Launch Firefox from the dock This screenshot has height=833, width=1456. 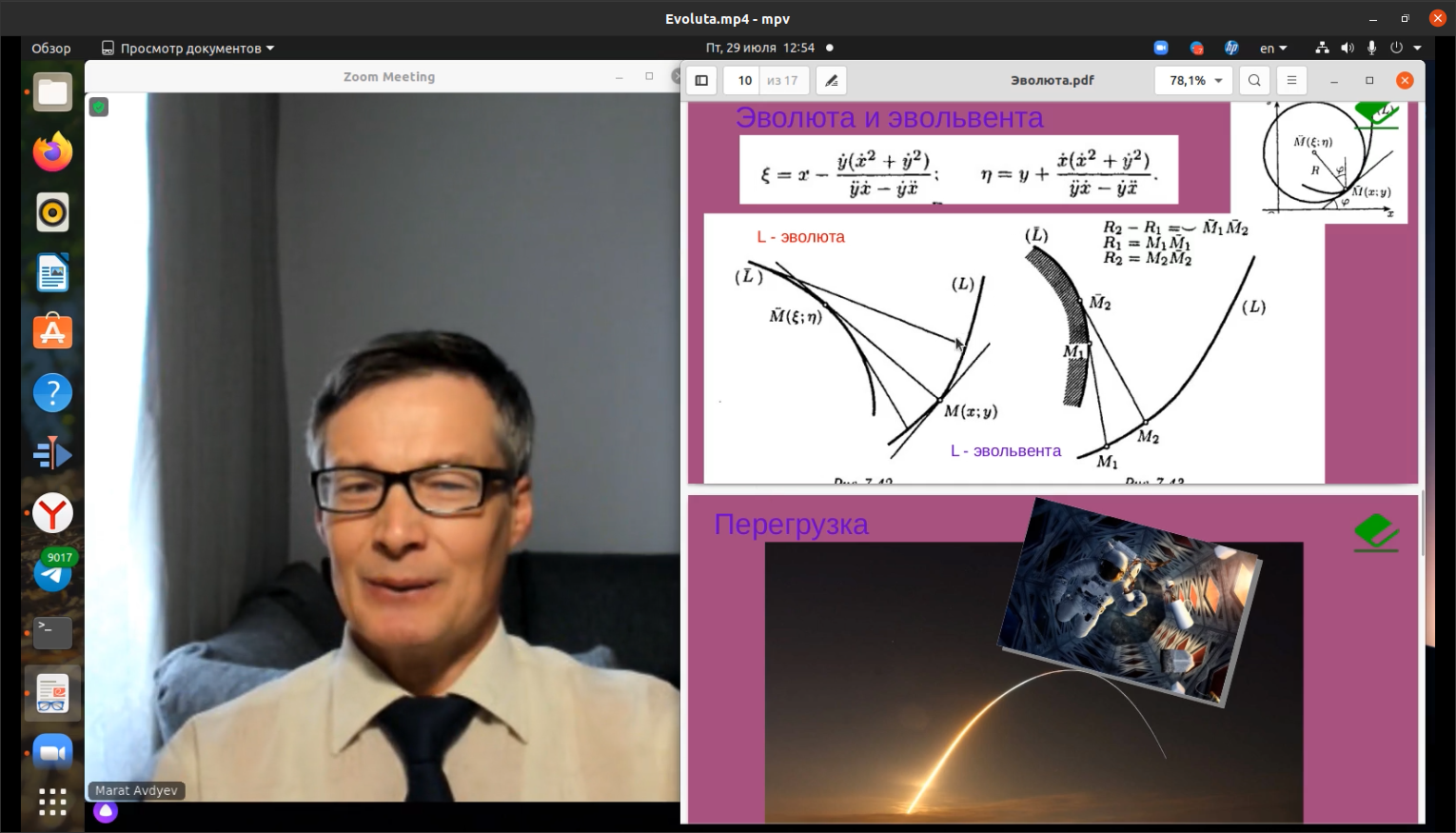[52, 152]
